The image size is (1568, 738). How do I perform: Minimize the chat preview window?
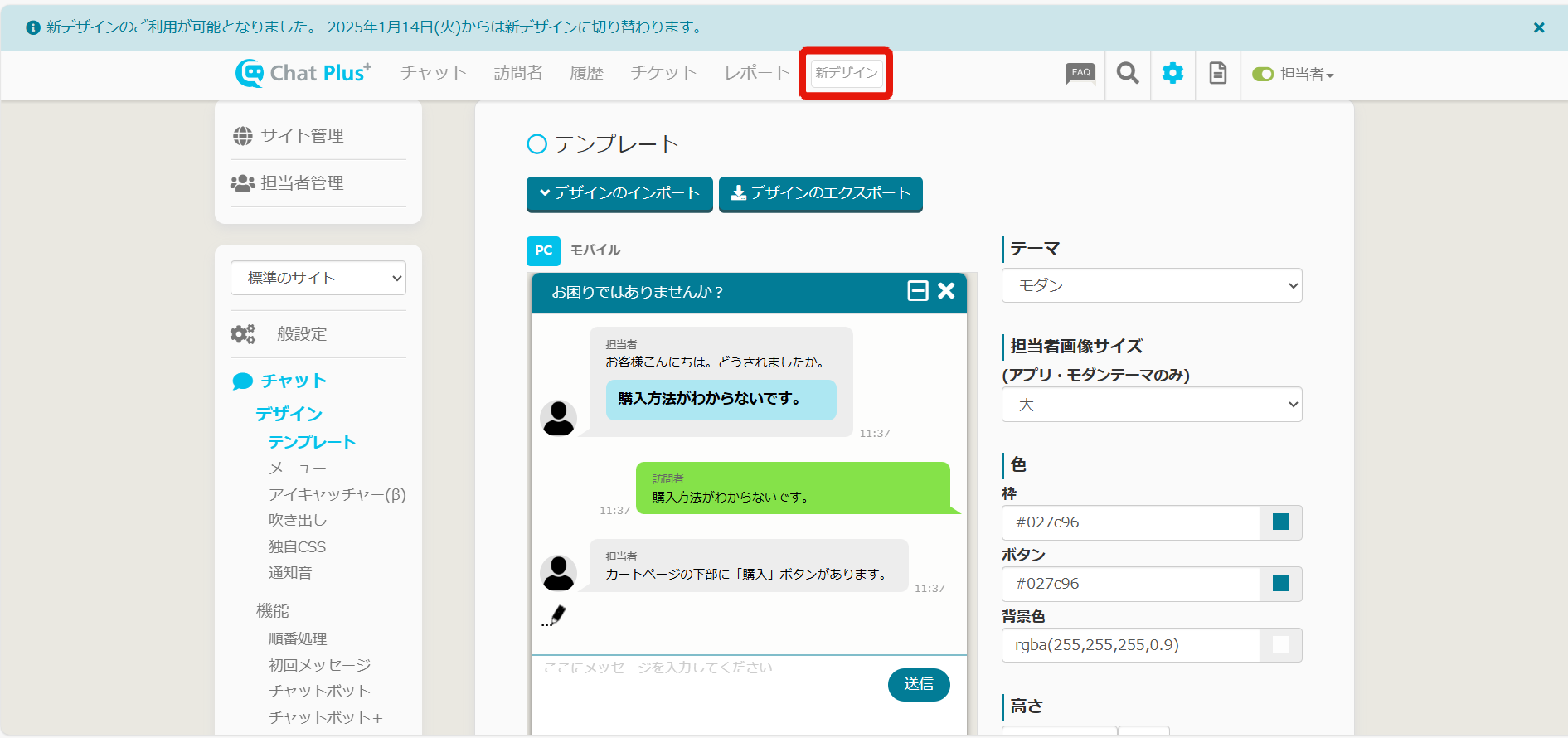click(917, 291)
